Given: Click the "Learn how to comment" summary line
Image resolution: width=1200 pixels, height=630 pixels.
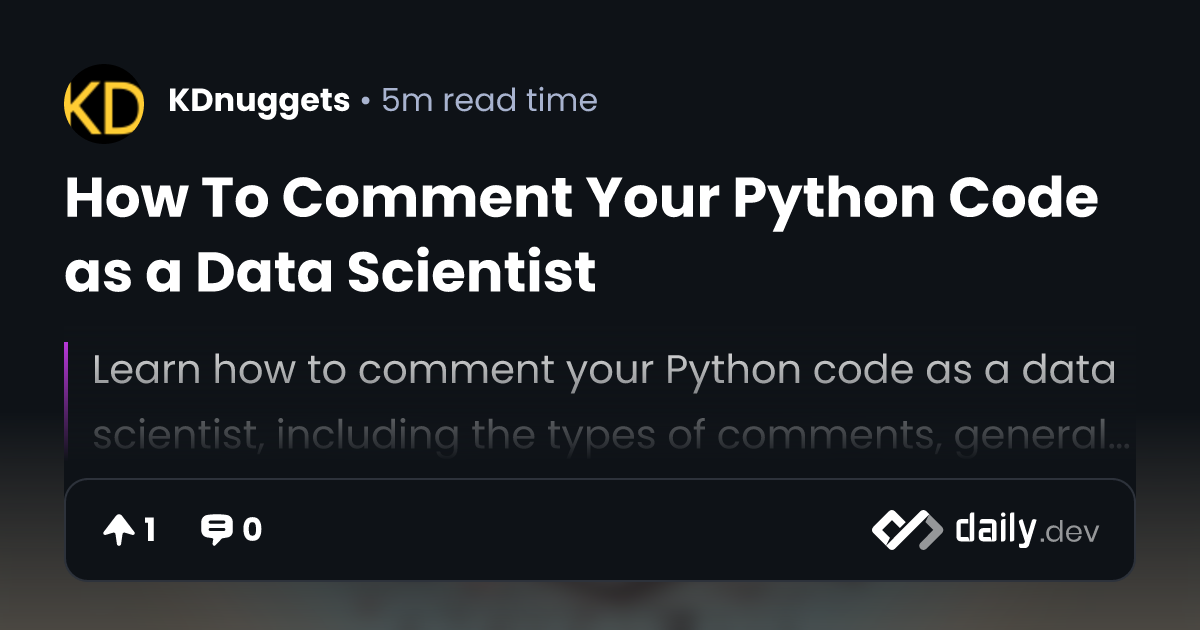Looking at the screenshot, I should click(x=603, y=370).
